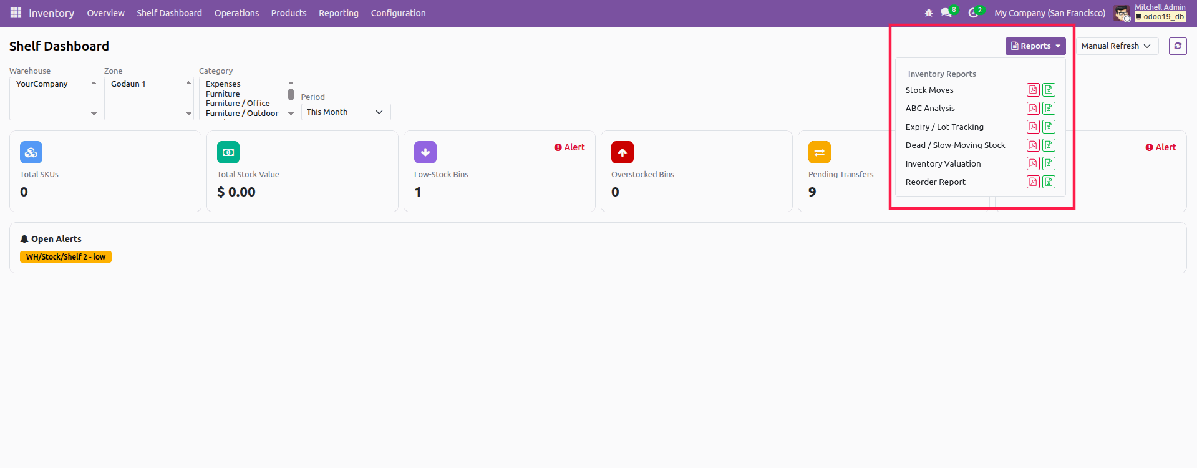
Task: Click the Total Stock Value money icon
Action: click(x=228, y=152)
